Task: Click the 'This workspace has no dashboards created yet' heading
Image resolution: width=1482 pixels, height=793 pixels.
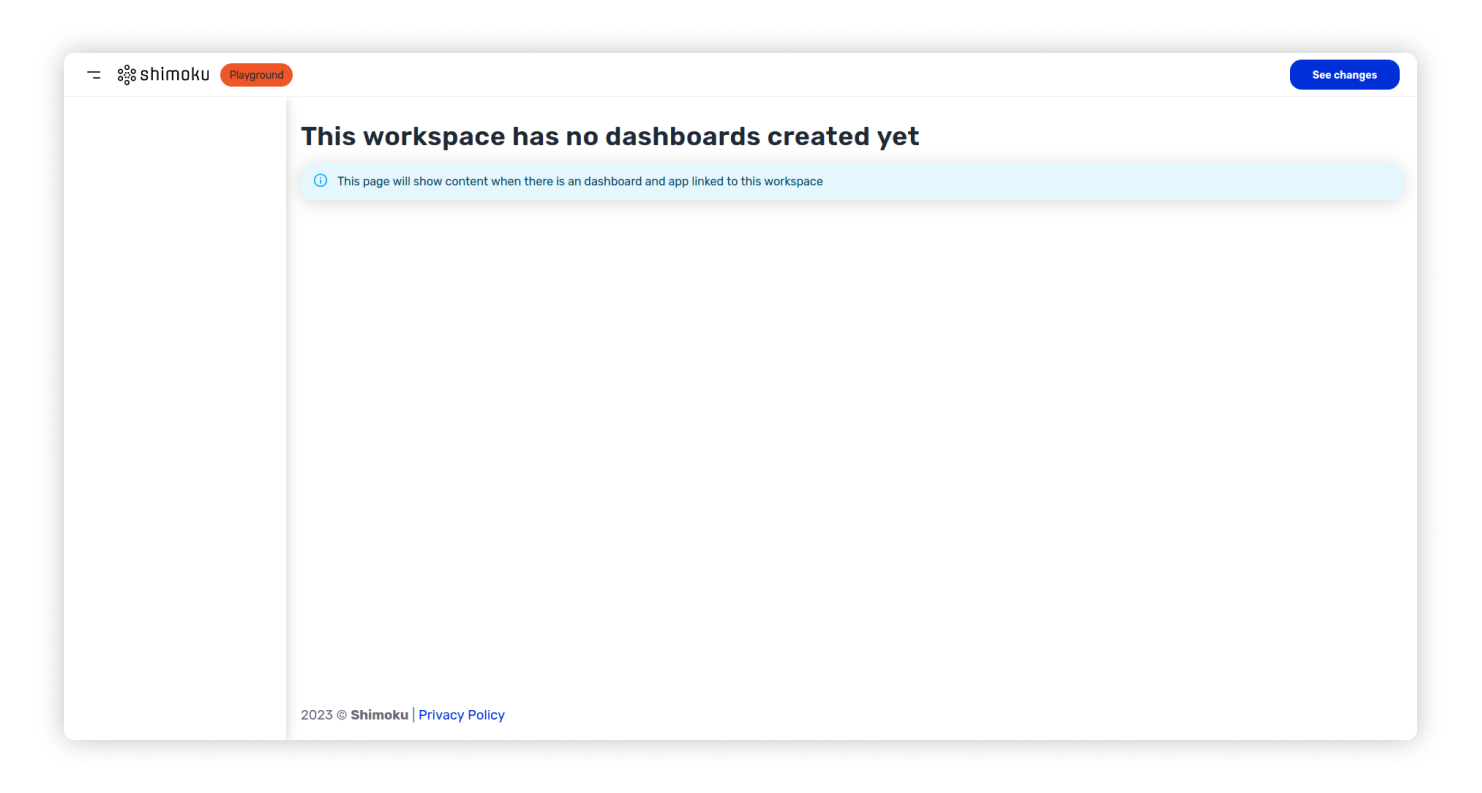Action: coord(610,136)
